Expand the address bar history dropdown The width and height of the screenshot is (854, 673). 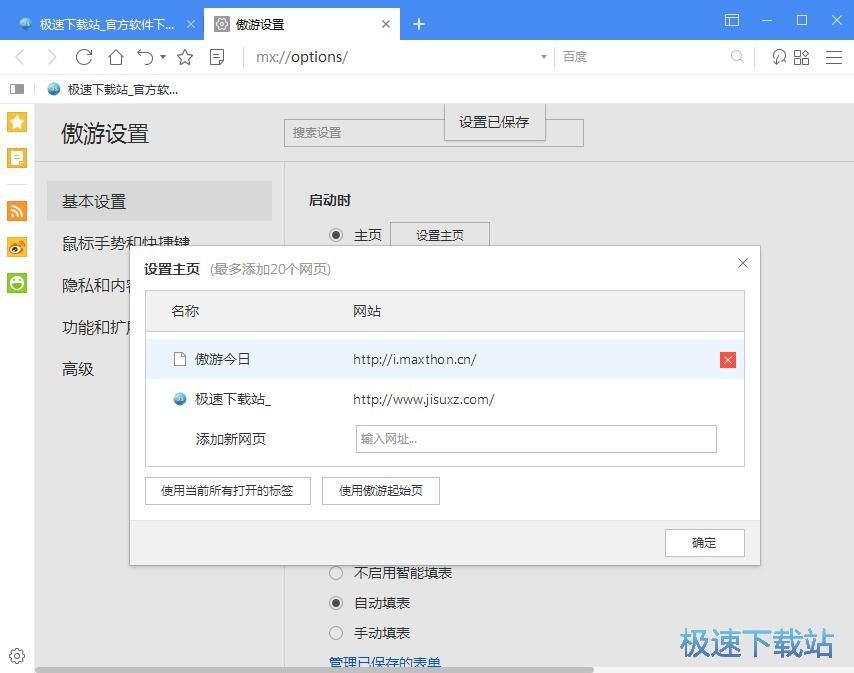click(x=543, y=57)
